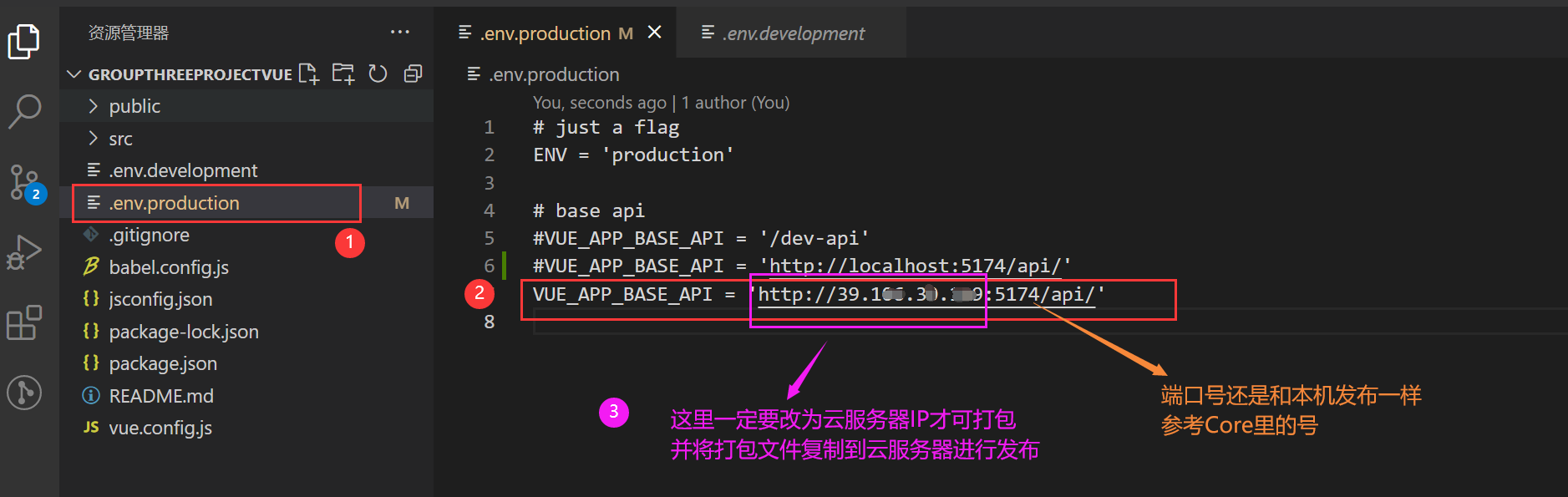
Task: Open the .gitignore file
Action: pos(246,235)
